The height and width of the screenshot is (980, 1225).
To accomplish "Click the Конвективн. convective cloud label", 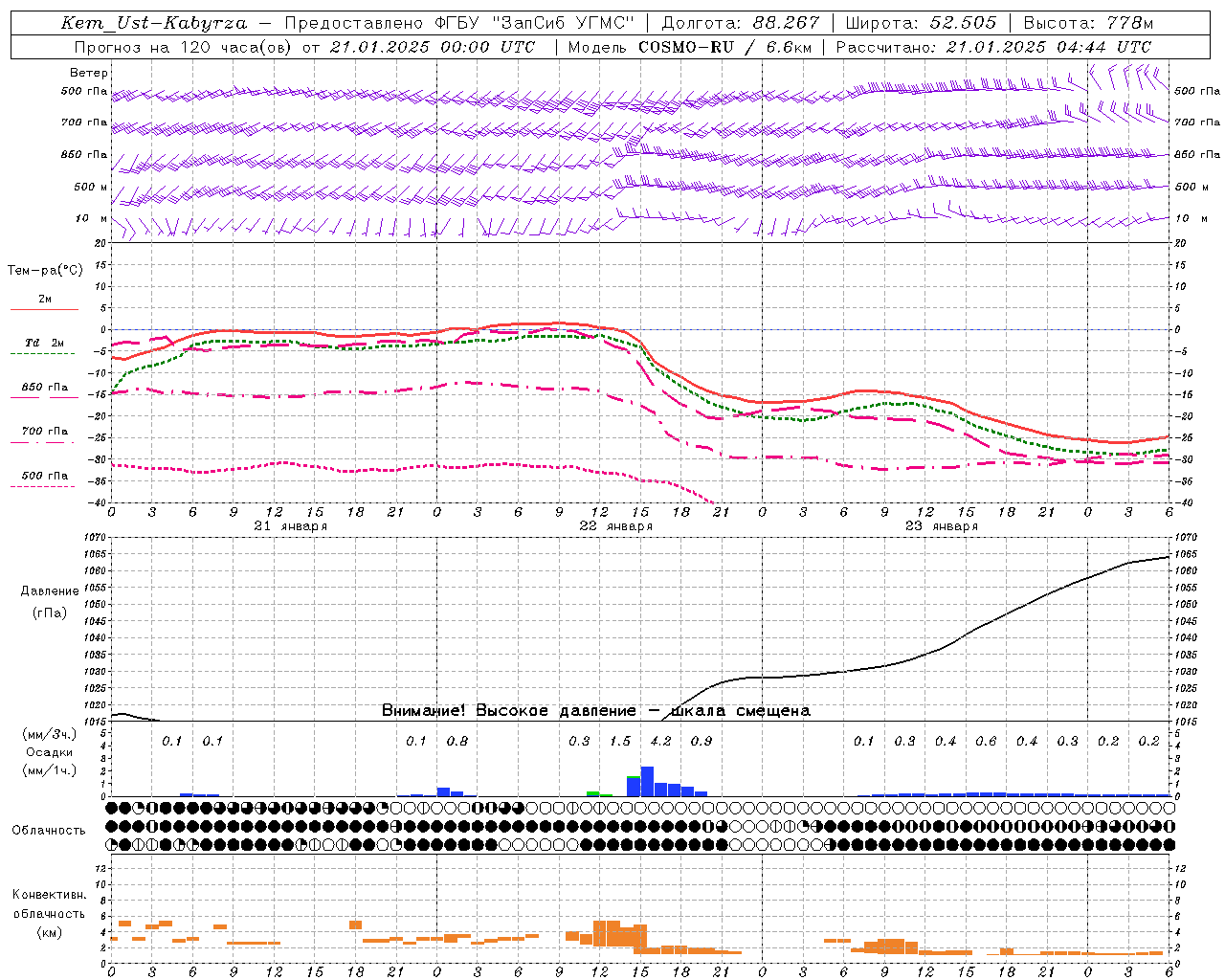I will 49,895.
